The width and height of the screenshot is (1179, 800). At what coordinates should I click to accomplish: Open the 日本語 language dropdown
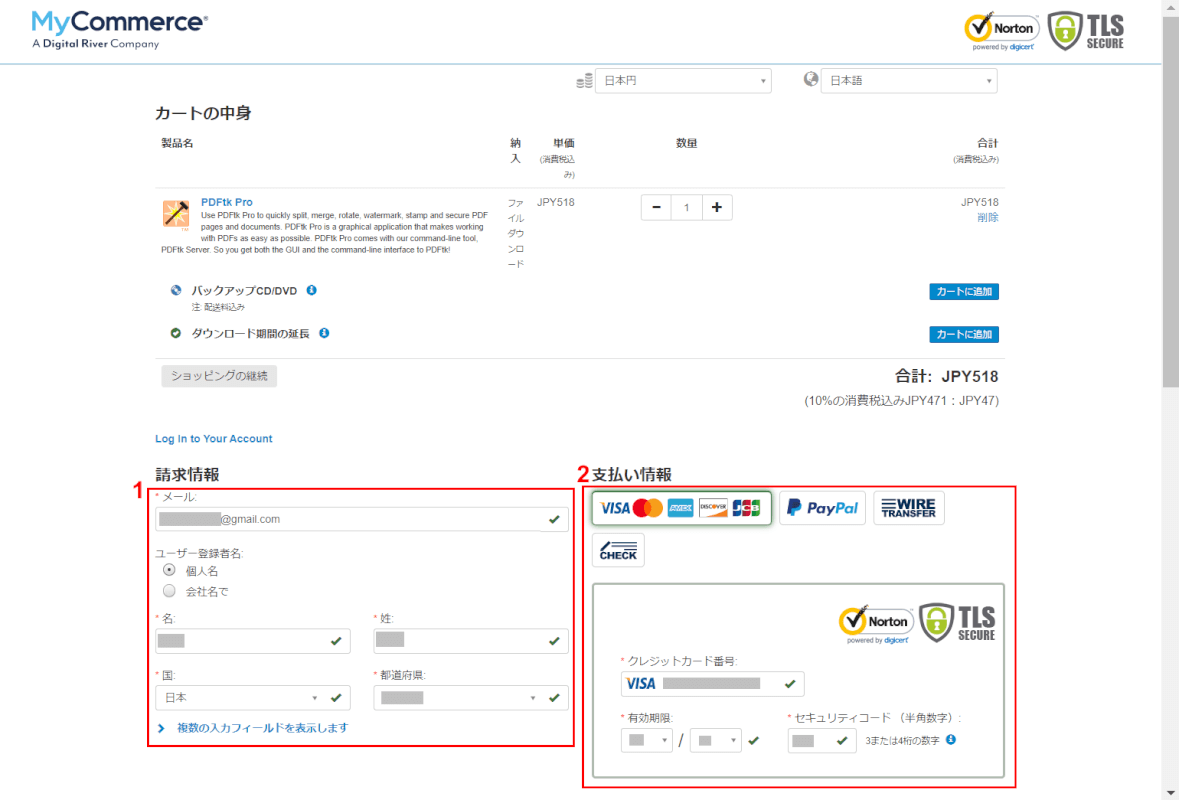coord(909,80)
